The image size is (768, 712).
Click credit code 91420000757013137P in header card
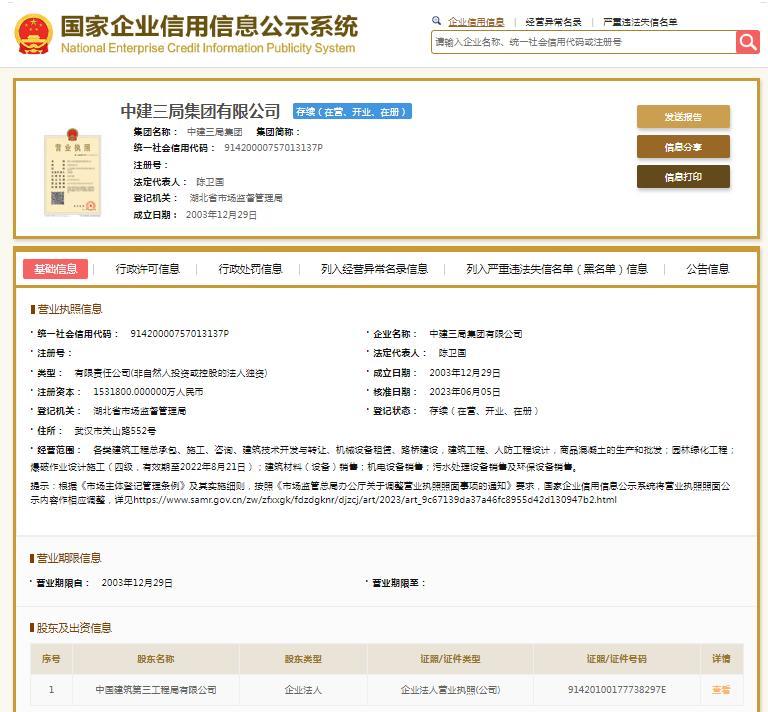pyautogui.click(x=273, y=147)
